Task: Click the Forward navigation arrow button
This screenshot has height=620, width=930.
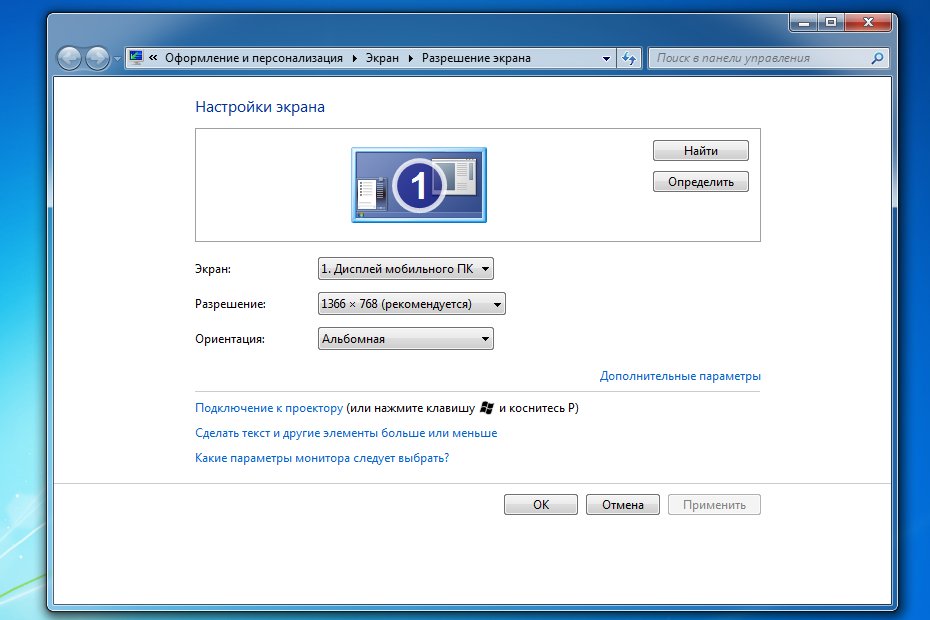Action: (x=97, y=58)
